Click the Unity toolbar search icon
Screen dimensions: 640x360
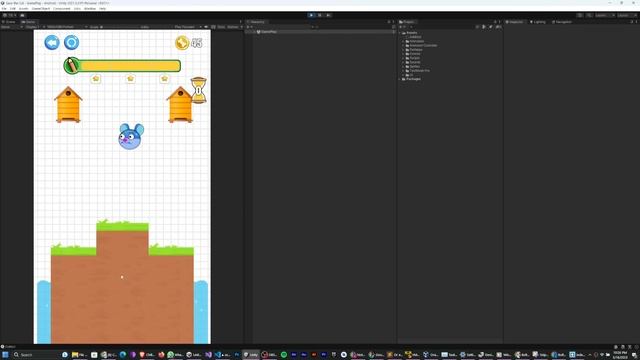tap(589, 15)
